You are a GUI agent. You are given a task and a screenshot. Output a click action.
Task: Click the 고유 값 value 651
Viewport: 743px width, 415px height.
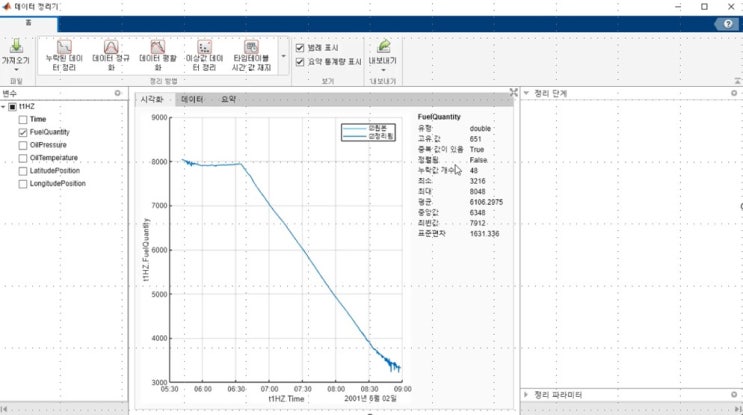(475, 139)
